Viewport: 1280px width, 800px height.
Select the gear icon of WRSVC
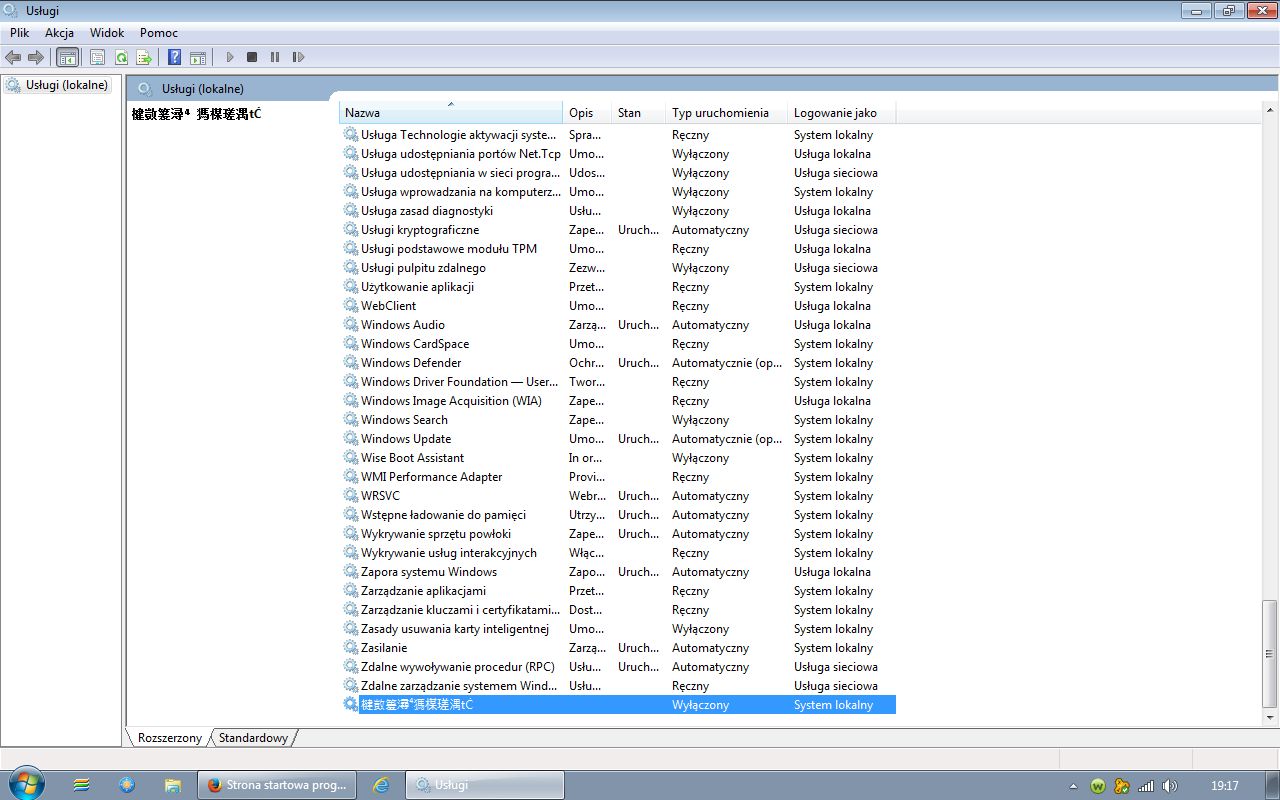(x=351, y=496)
